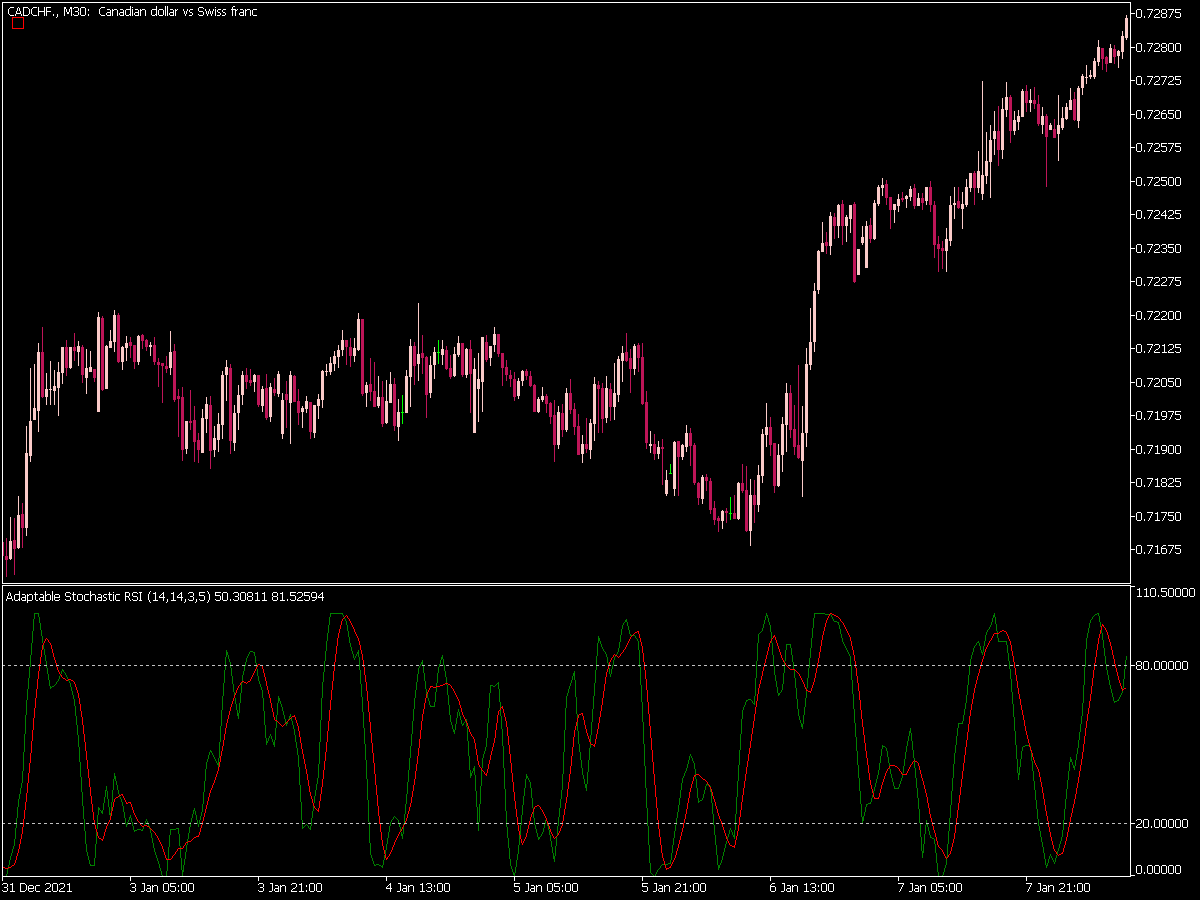
Task: Click the 4 Jan 13:00 time label
Action: point(418,887)
